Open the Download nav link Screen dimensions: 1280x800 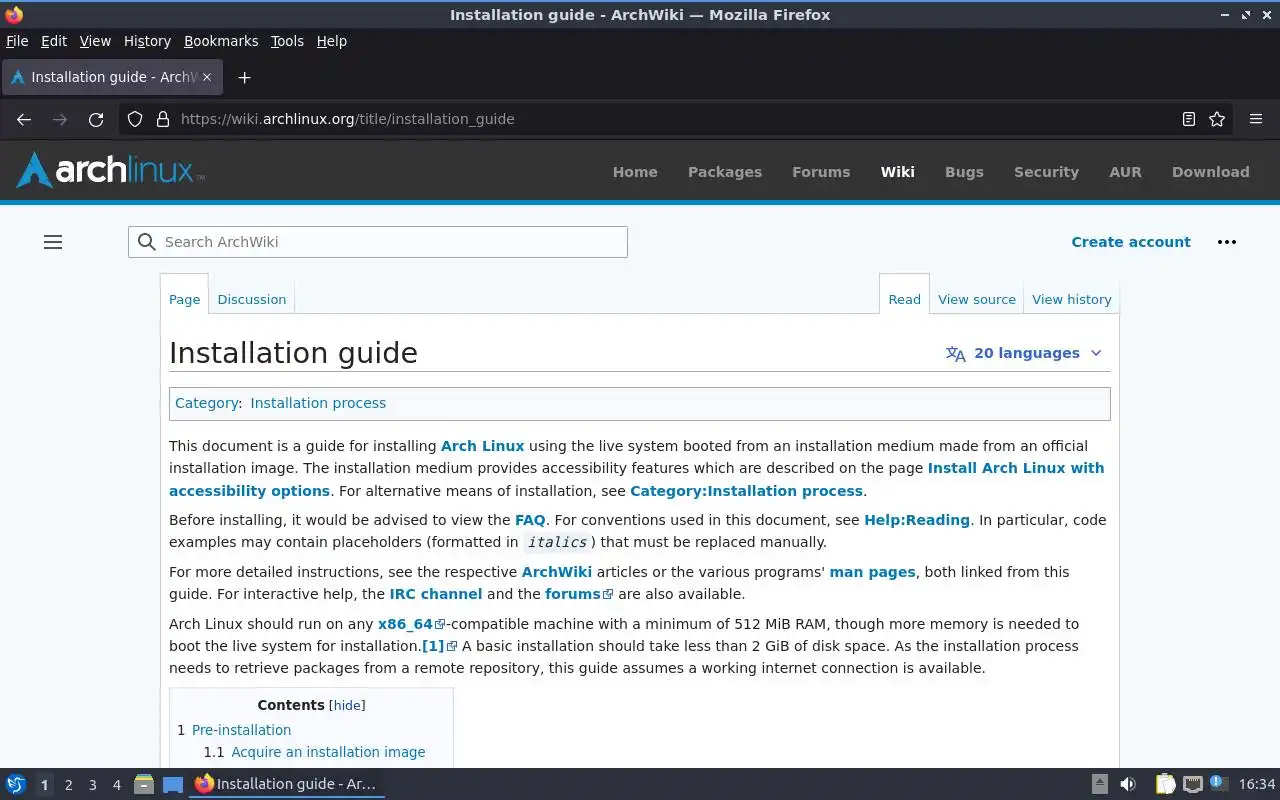coord(1211,172)
